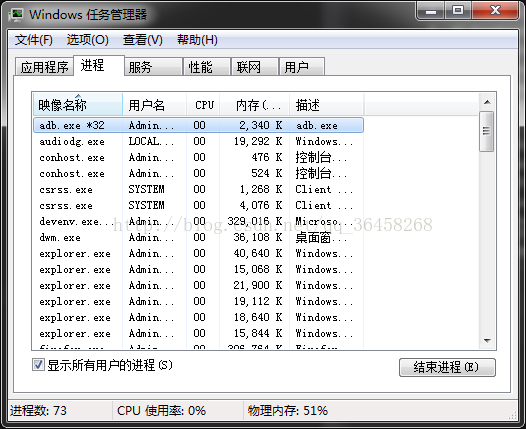Minimize the Task Manager window
526x429 pixels.
431,11
